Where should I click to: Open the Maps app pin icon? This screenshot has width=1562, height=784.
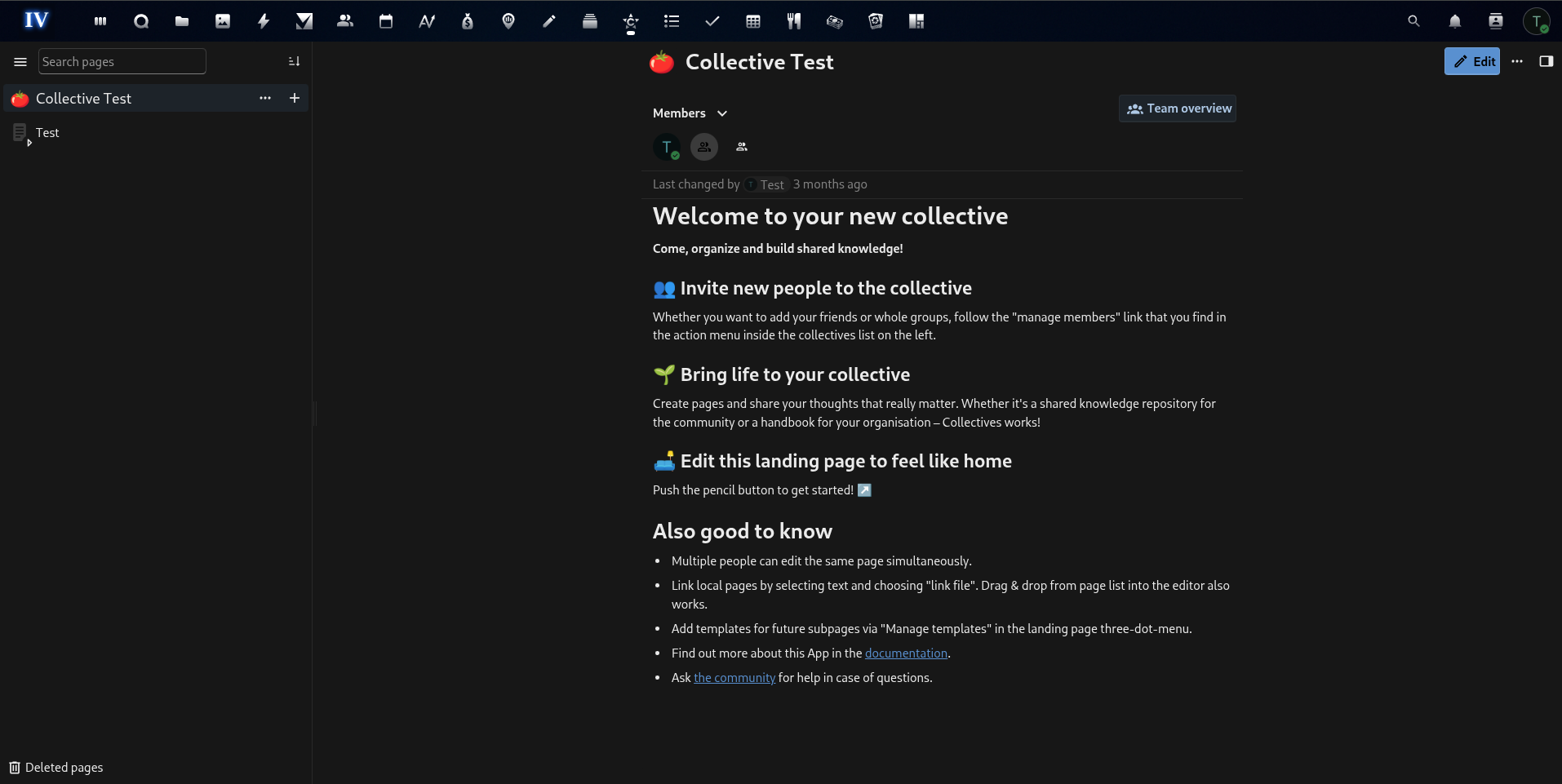coord(508,20)
